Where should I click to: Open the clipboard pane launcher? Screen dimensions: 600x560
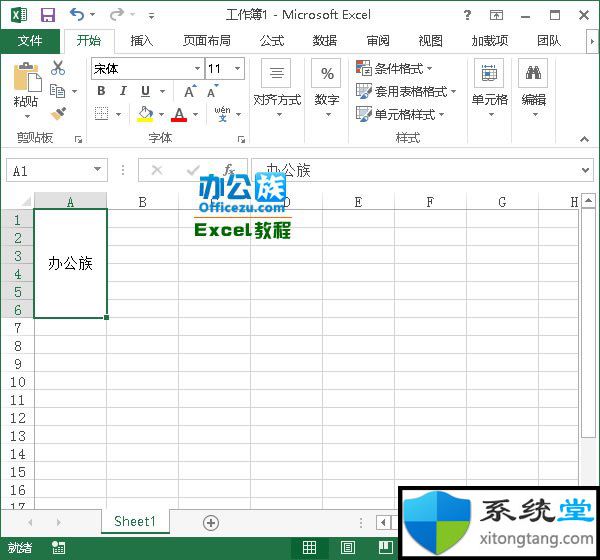coord(78,140)
